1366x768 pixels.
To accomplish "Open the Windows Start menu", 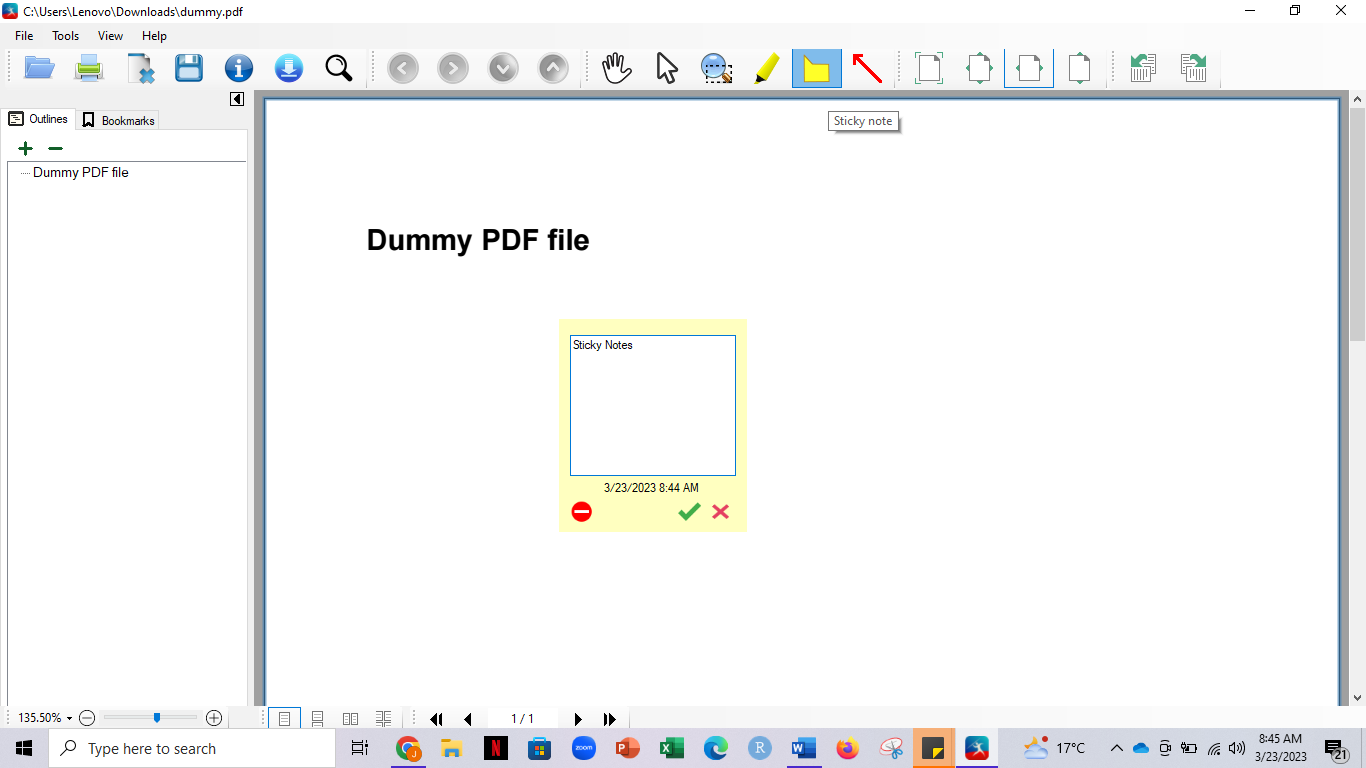I will click(24, 748).
